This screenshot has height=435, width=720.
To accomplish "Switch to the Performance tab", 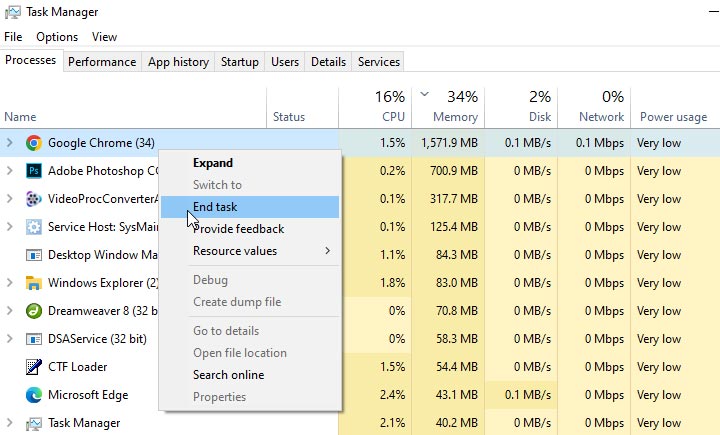I will [102, 62].
